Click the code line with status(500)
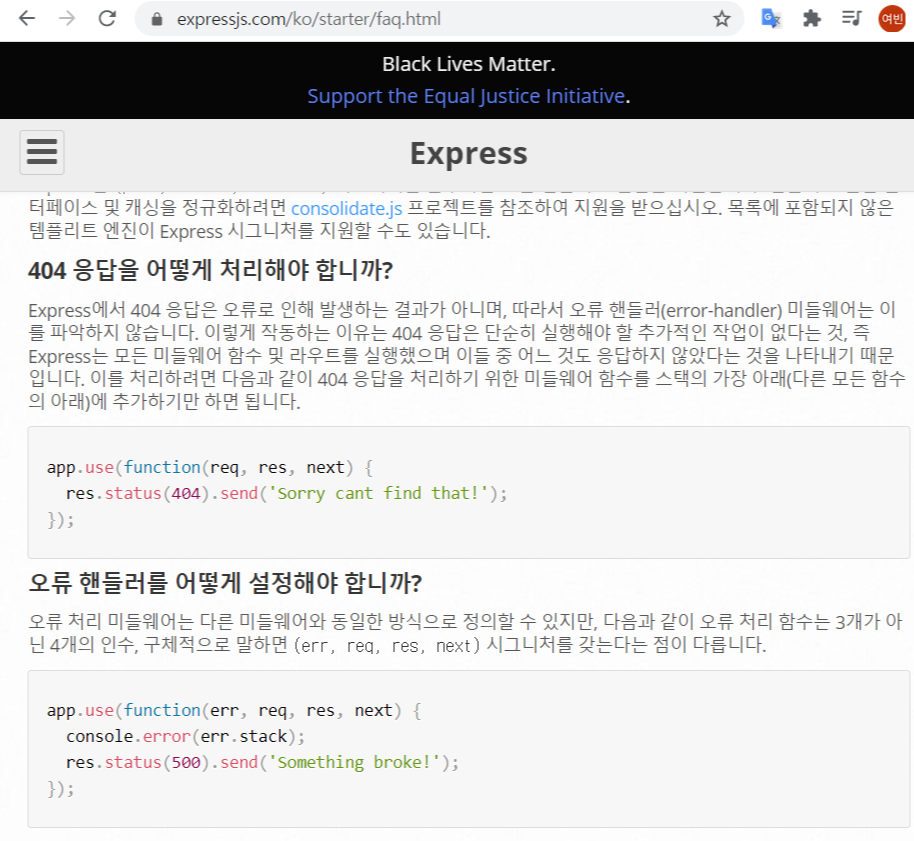 [x=262, y=762]
